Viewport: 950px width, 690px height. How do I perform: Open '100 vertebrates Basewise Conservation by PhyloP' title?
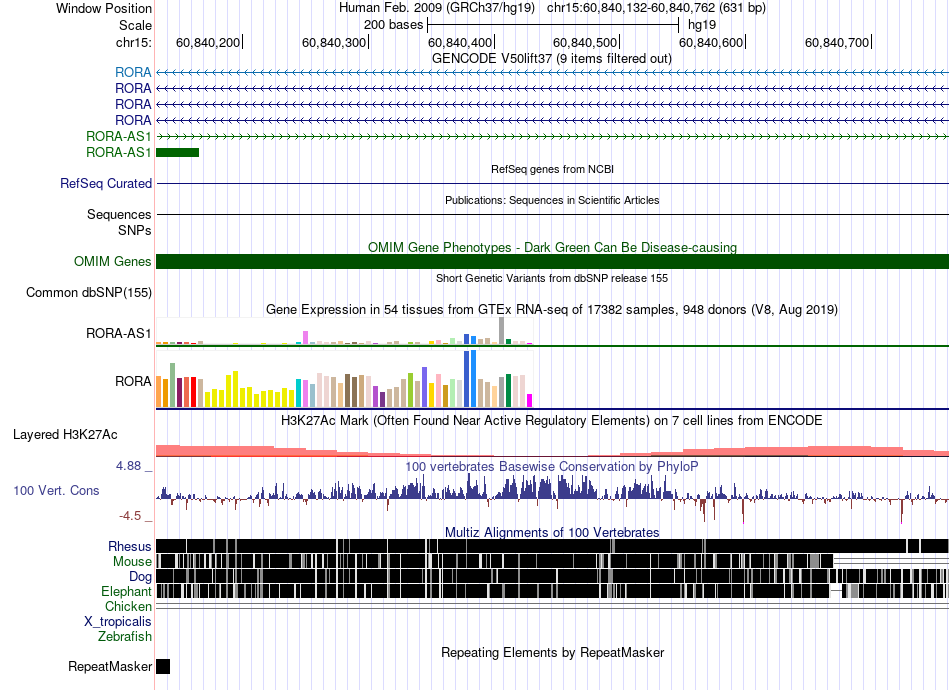(552, 466)
